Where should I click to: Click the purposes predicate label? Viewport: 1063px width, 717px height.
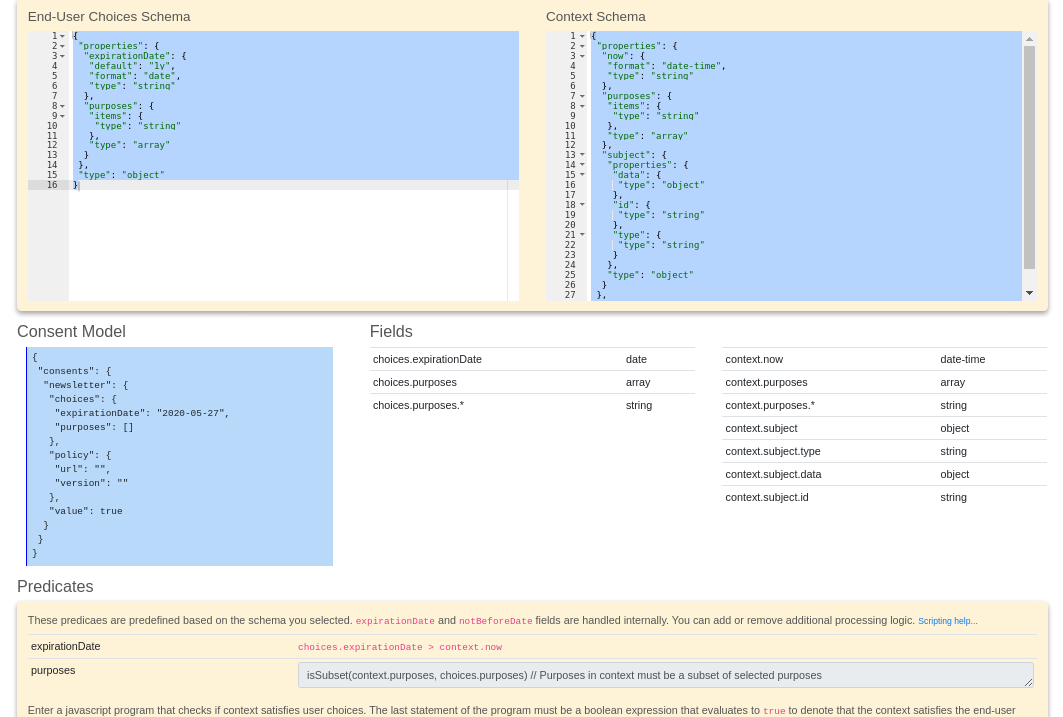[x=53, y=670]
